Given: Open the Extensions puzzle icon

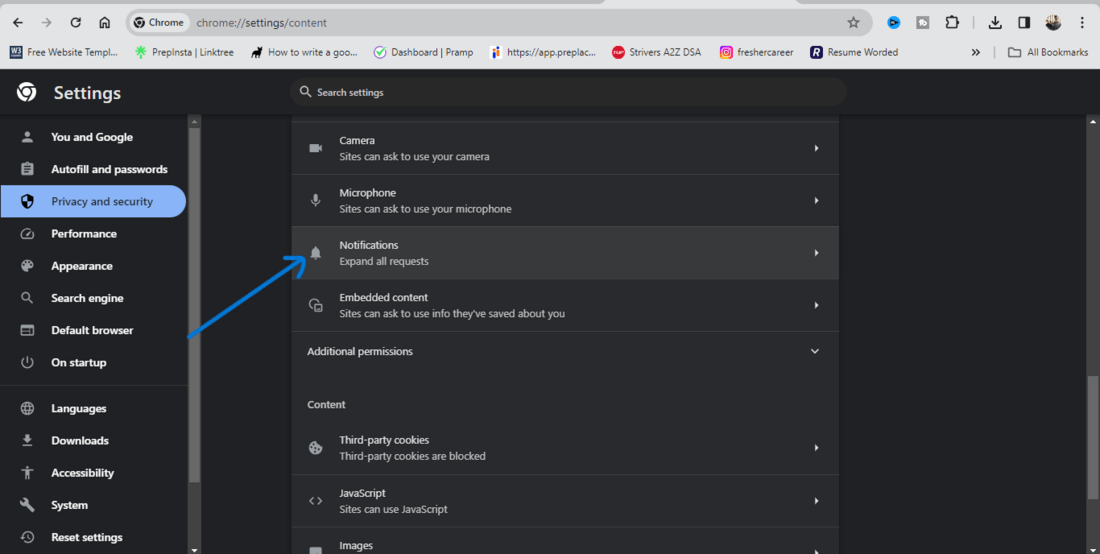Looking at the screenshot, I should pos(952,22).
